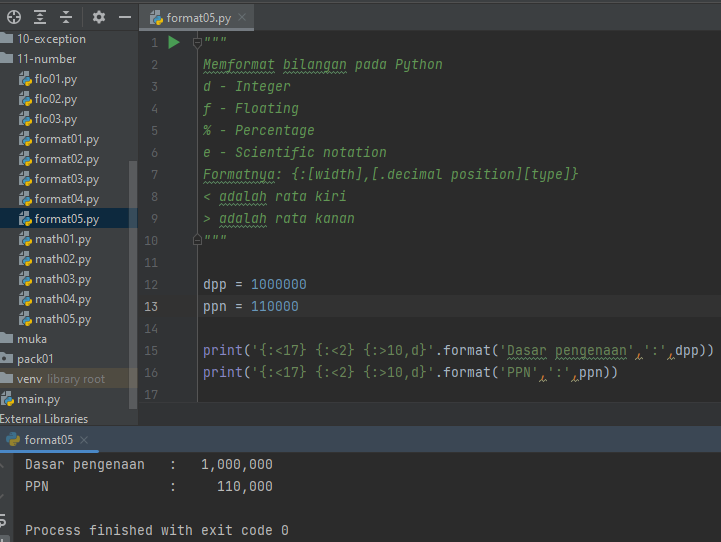Viewport: 721px width, 542px height.
Task: Click the Expand All icon in project toolbar
Action: 40,17
